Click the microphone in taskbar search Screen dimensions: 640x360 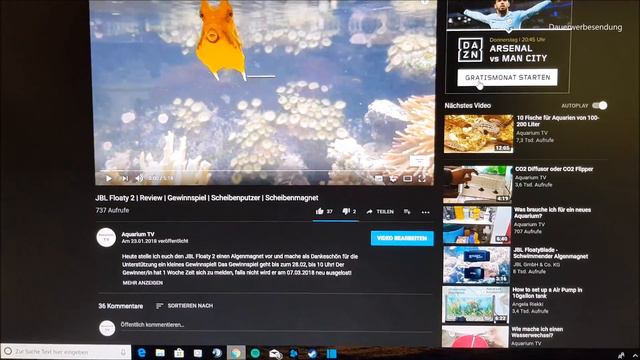(123, 352)
